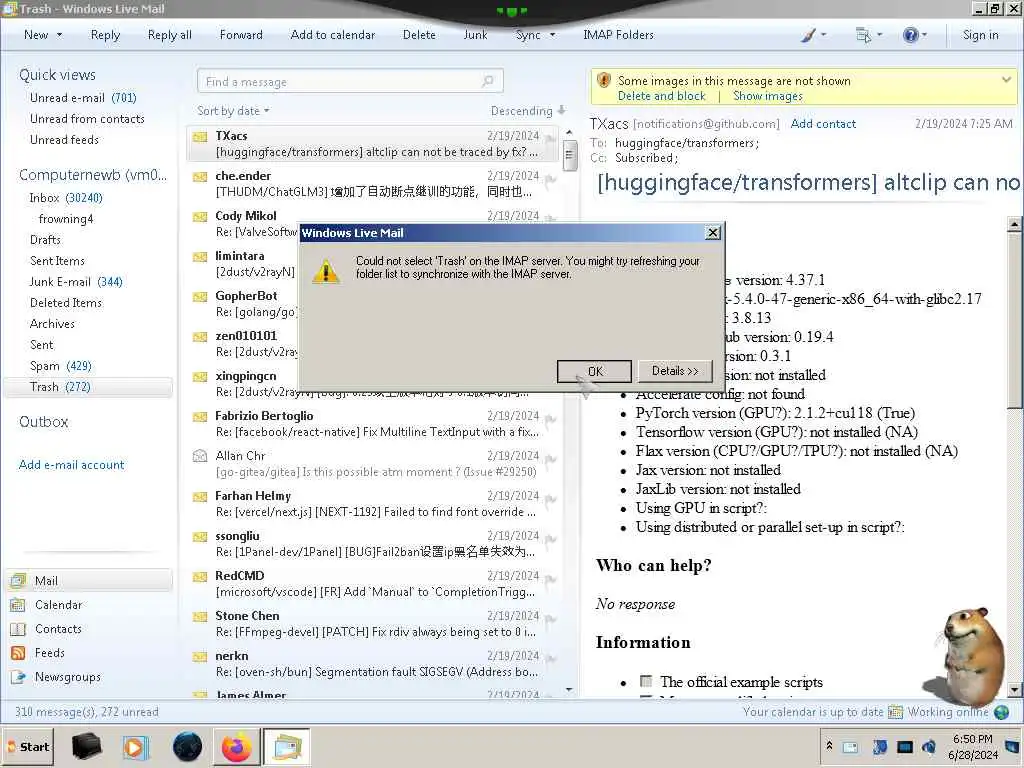Click OK in the Windows Live Mail dialog

pyautogui.click(x=594, y=371)
